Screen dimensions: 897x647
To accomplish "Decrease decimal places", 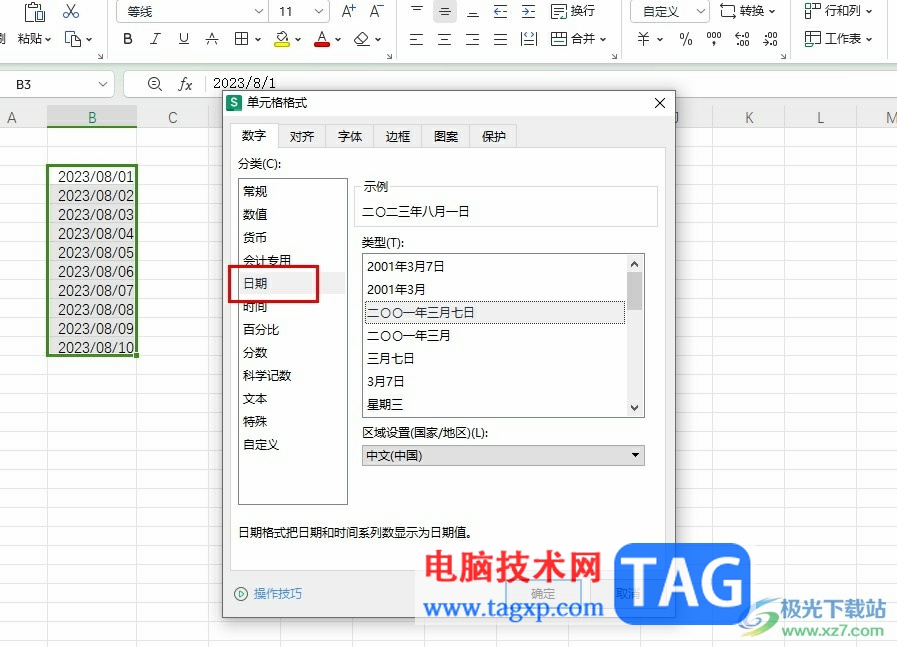I will [x=770, y=39].
